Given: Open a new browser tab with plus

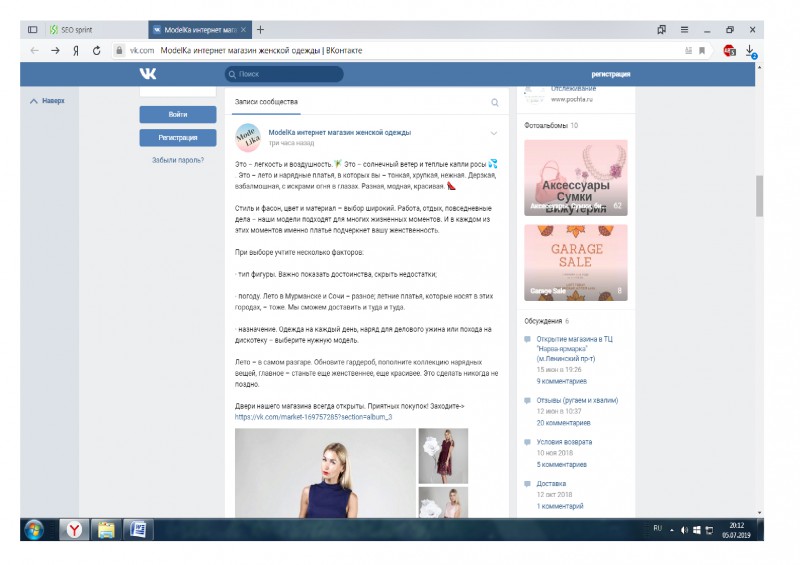Looking at the screenshot, I should pos(260,30).
